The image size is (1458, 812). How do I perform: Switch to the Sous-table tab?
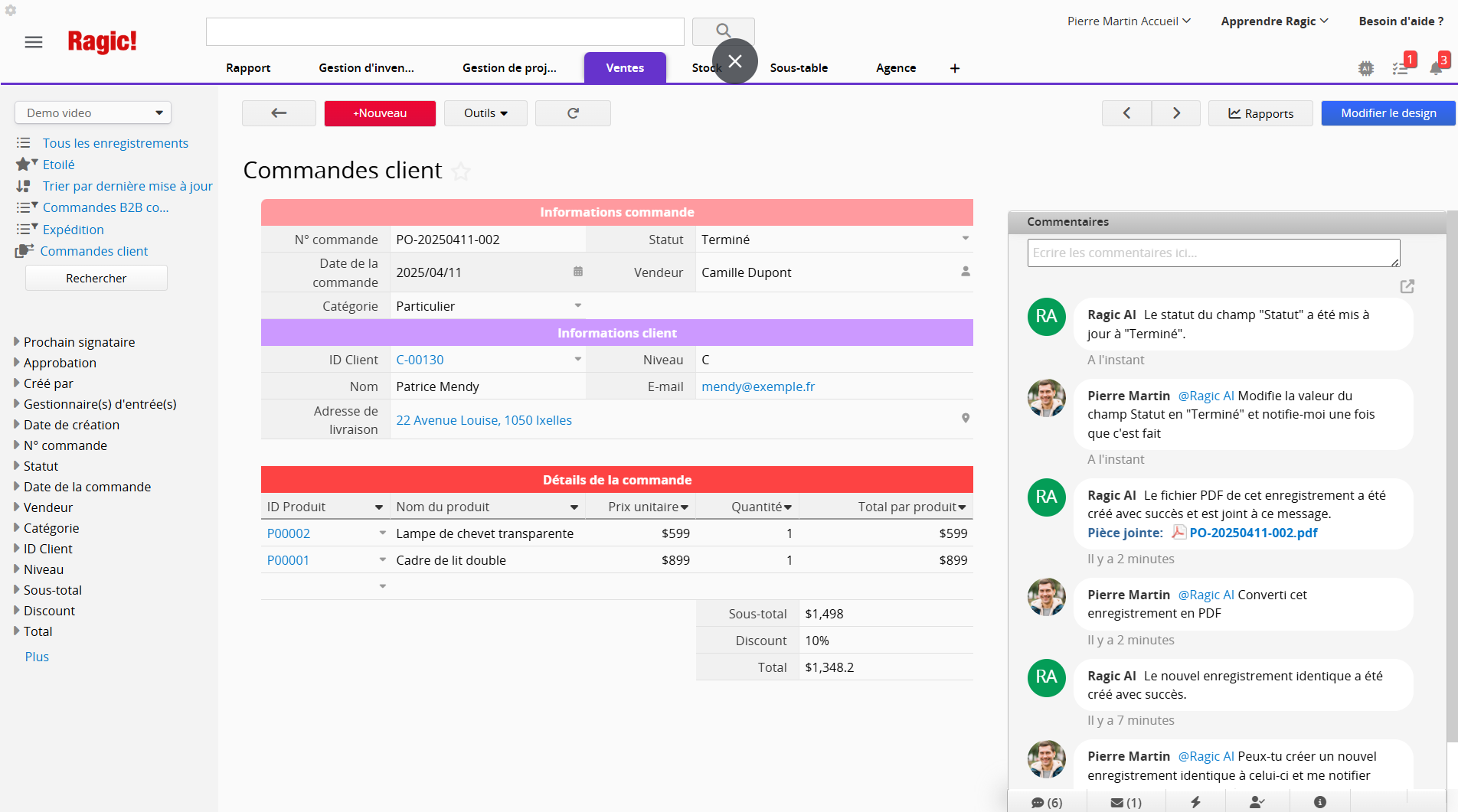pyautogui.click(x=799, y=68)
